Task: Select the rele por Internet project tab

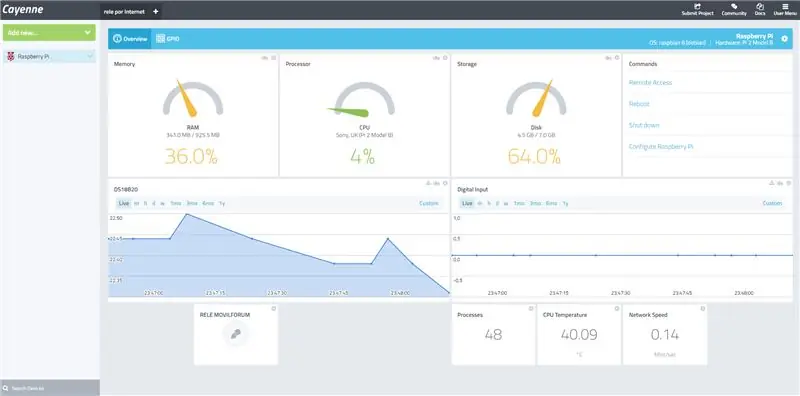Action: (124, 11)
